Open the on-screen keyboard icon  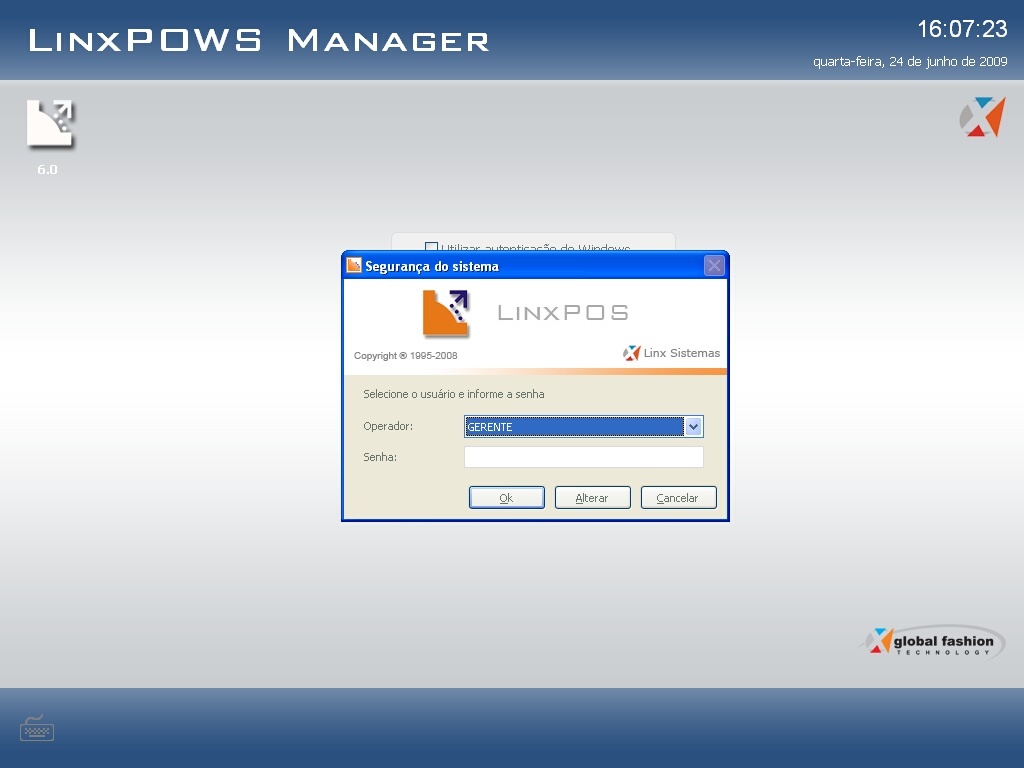click(x=37, y=728)
